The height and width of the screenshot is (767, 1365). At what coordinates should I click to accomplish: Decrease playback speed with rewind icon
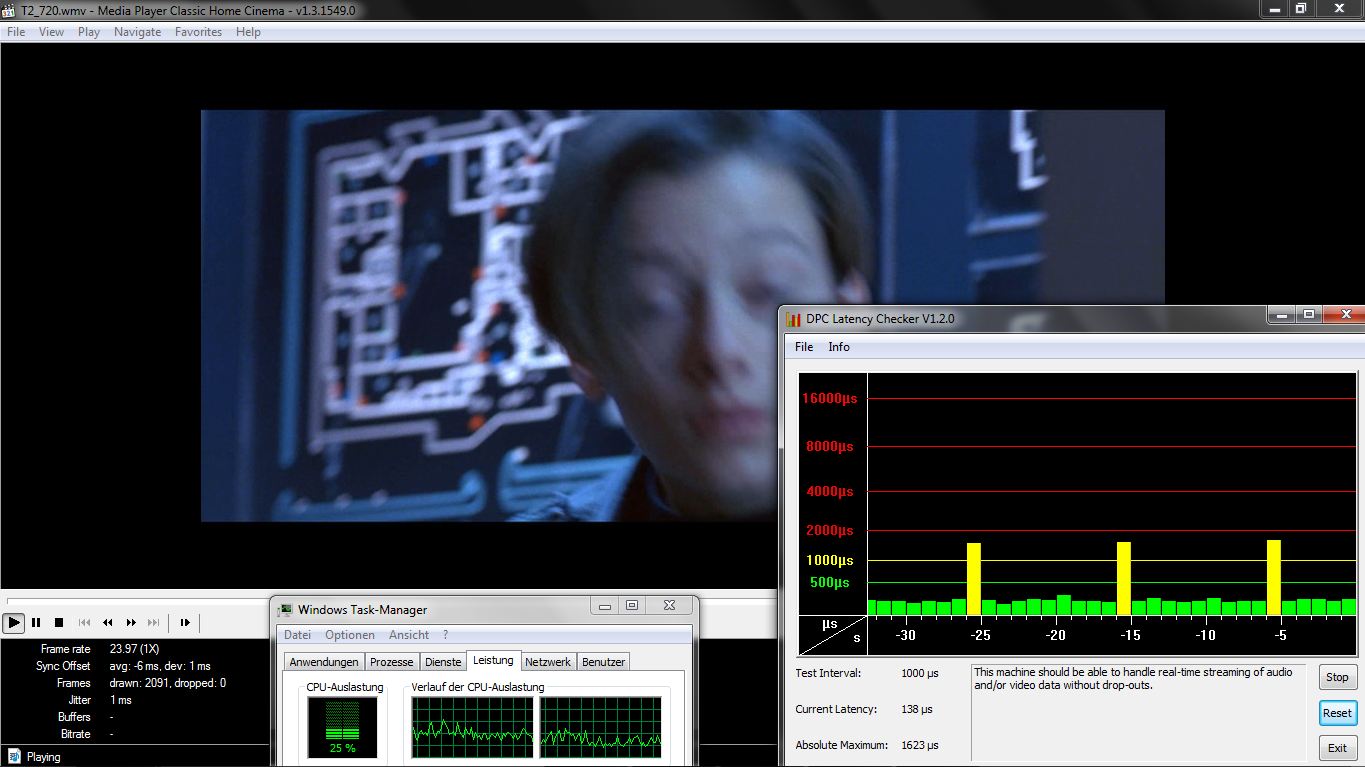pos(107,622)
